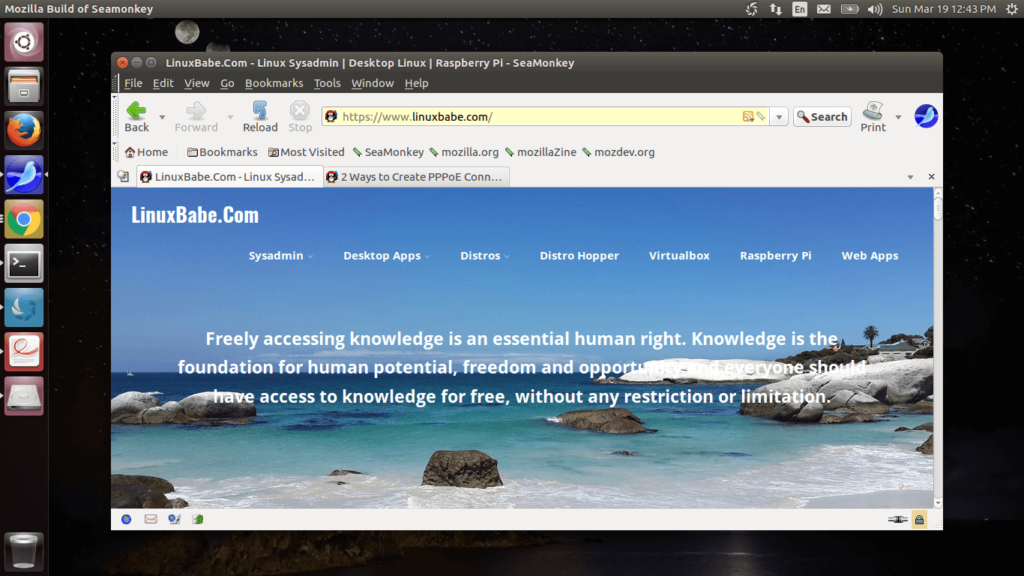
Task: Click the RSS feed icon in address bar
Action: 748,116
